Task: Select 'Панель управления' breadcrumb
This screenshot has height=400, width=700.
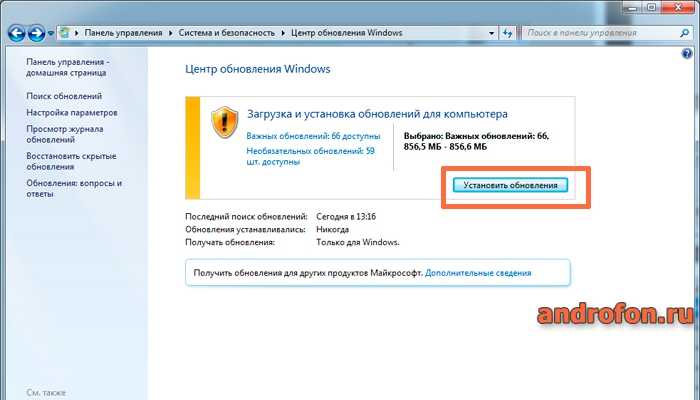Action: (x=123, y=33)
